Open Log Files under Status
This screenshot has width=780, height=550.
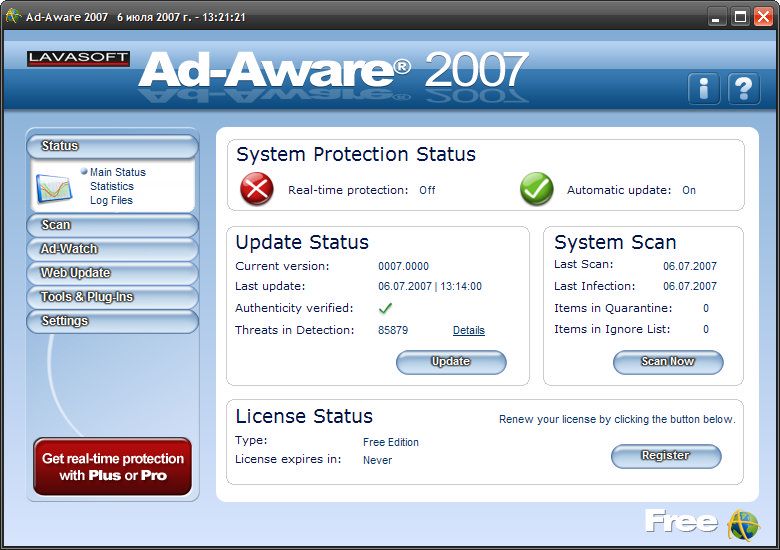point(111,200)
